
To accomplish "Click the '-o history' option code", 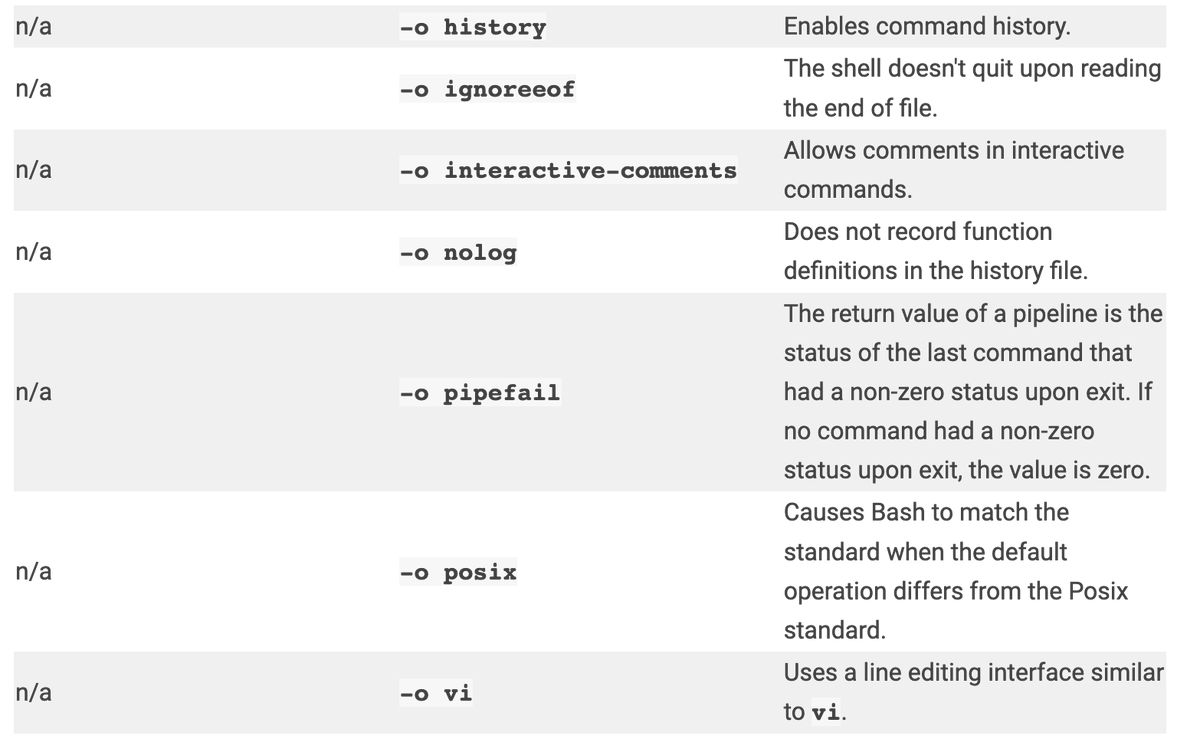I will coord(472,27).
